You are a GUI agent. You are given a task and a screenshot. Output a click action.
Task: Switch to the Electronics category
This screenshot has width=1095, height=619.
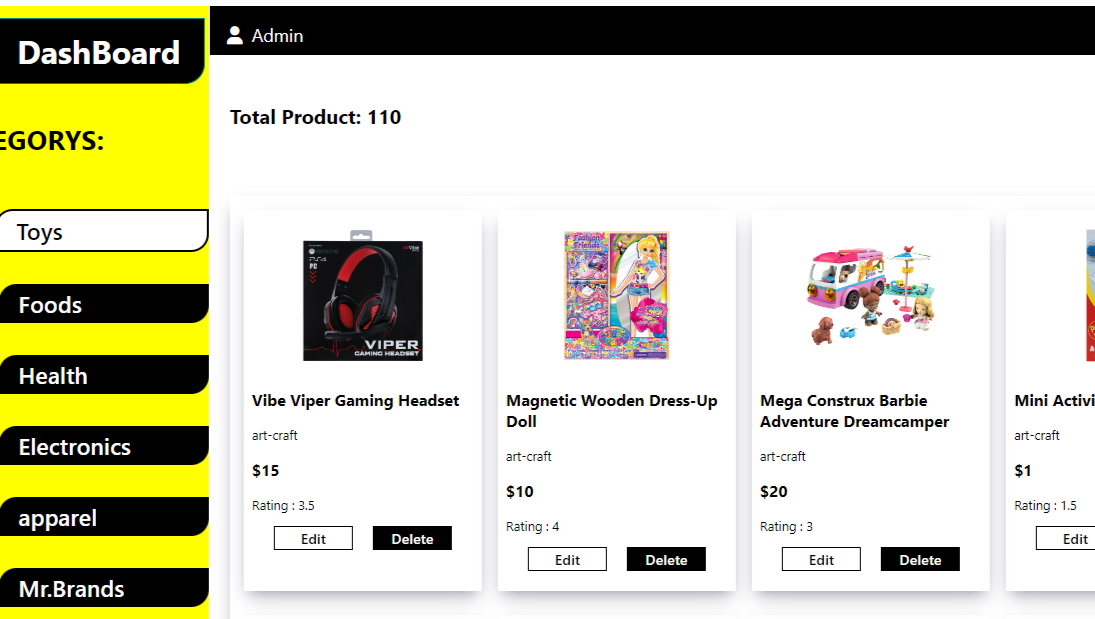point(103,446)
